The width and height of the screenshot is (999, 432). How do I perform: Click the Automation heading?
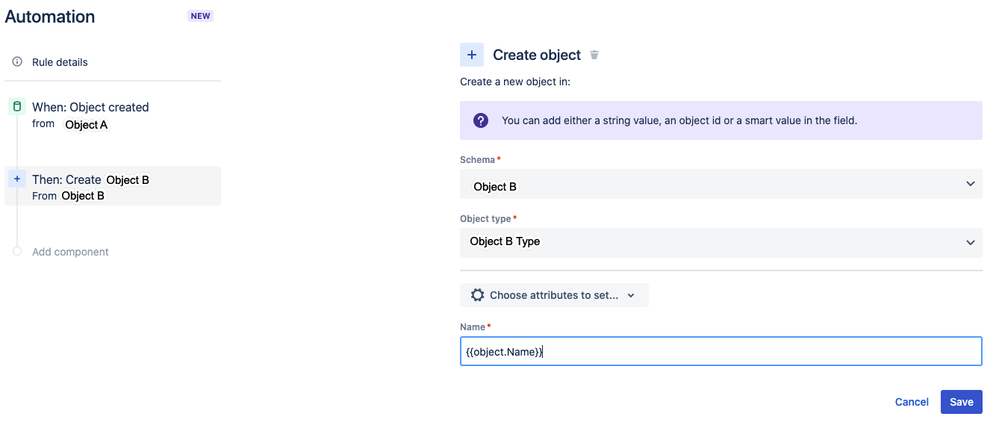[x=50, y=17]
